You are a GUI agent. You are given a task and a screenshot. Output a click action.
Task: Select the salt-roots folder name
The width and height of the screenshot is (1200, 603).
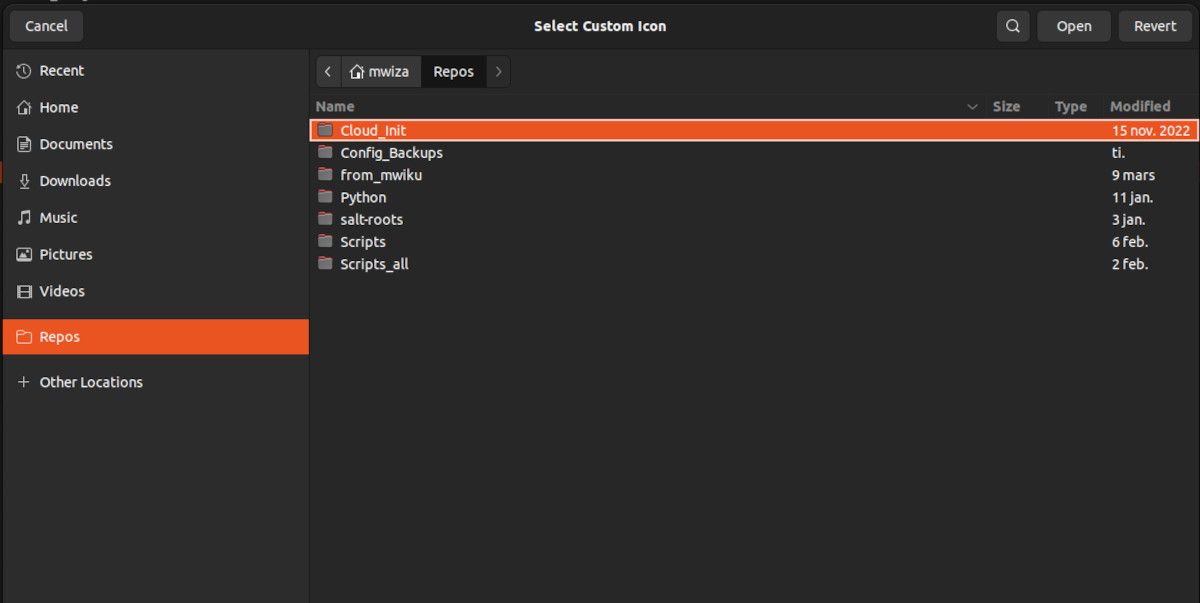[371, 219]
